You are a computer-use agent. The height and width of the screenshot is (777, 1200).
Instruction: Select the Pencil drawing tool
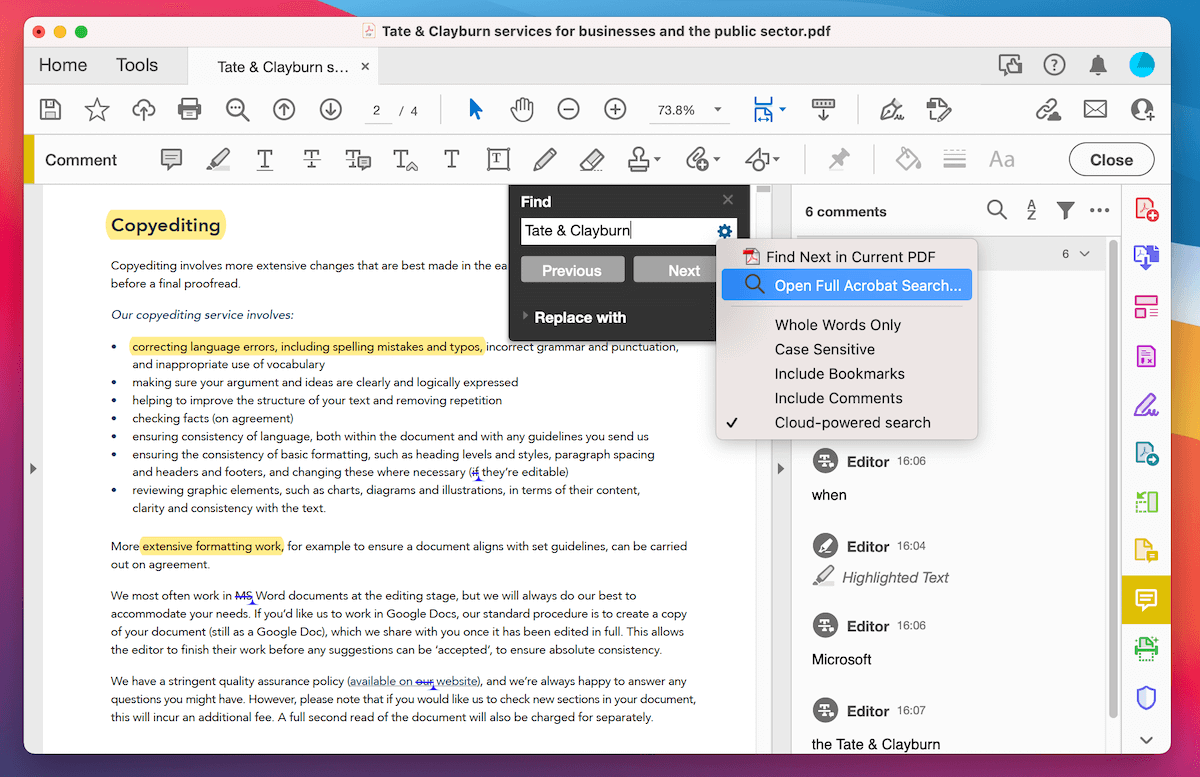[544, 159]
